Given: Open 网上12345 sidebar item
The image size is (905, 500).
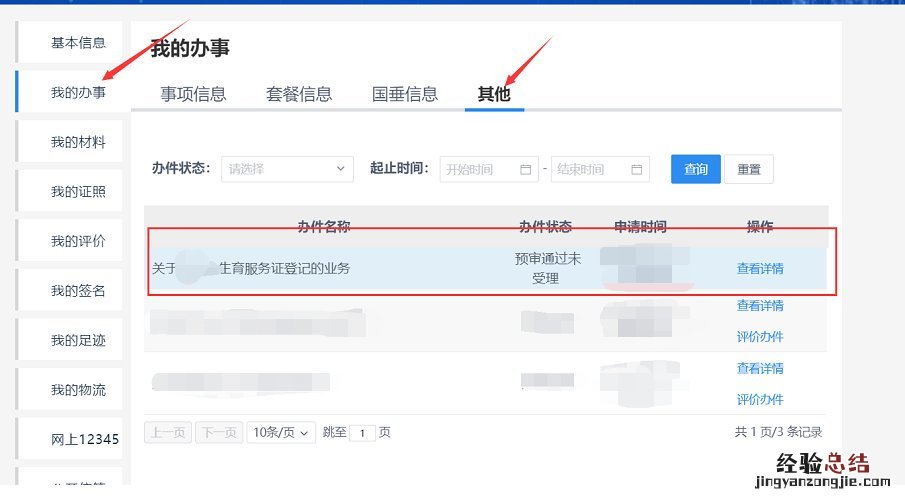Looking at the screenshot, I should 70,439.
